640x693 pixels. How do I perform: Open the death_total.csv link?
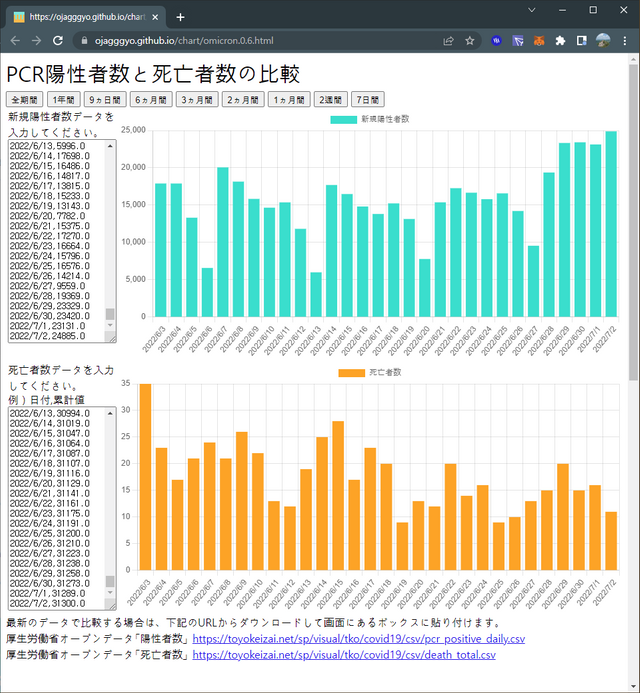[344, 655]
